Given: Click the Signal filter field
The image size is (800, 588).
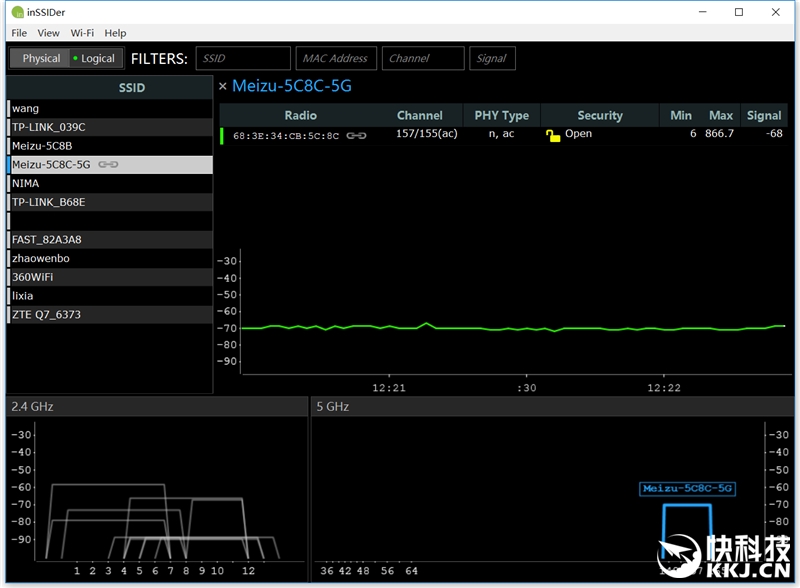Looking at the screenshot, I should pyautogui.click(x=491, y=58).
